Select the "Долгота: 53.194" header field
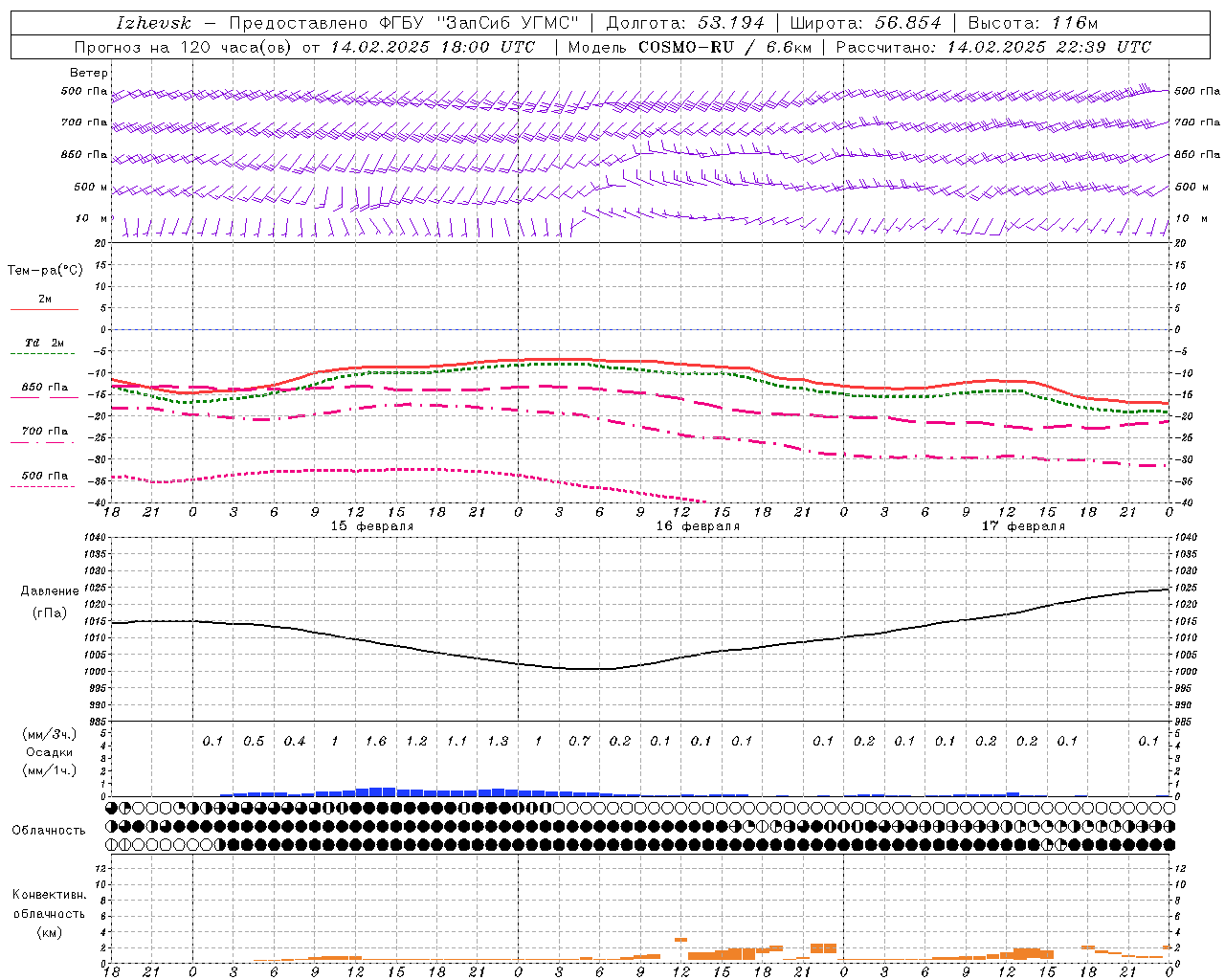1225x980 pixels. (x=685, y=23)
